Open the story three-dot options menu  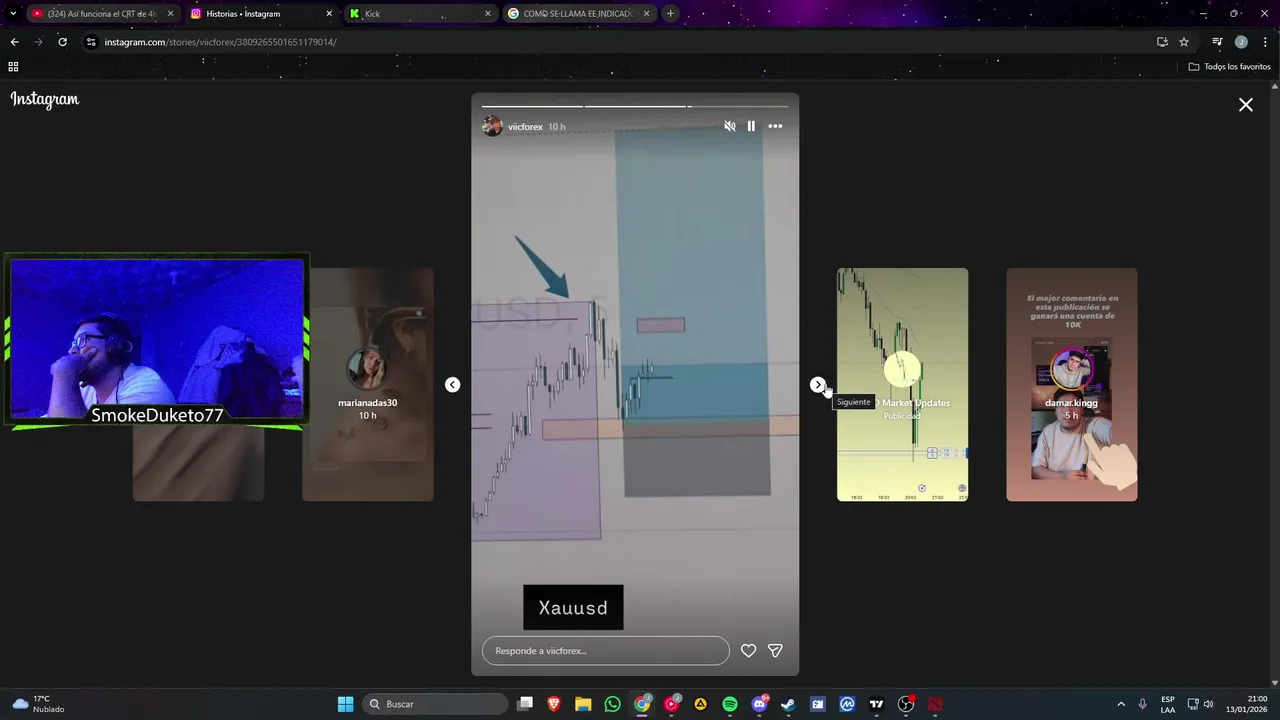775,126
